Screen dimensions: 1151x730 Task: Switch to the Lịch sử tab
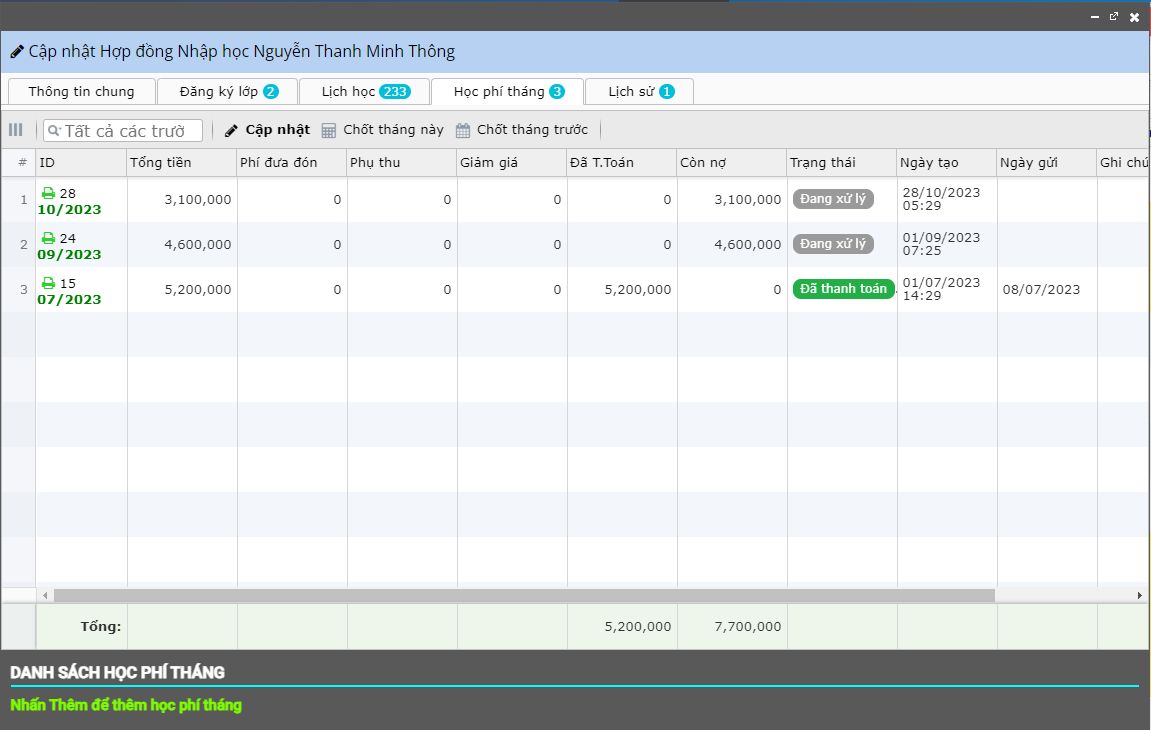pos(640,91)
